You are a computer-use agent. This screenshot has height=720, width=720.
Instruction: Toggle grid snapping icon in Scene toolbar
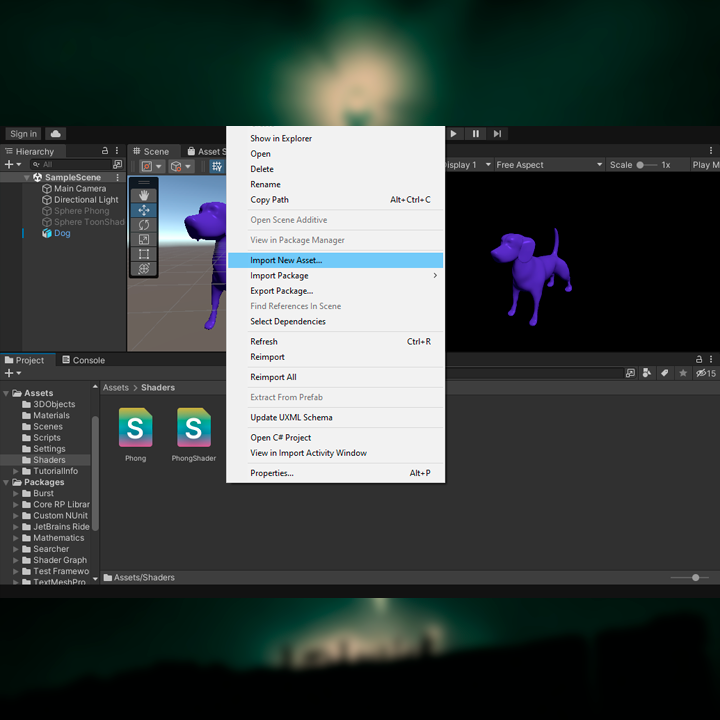tap(217, 166)
